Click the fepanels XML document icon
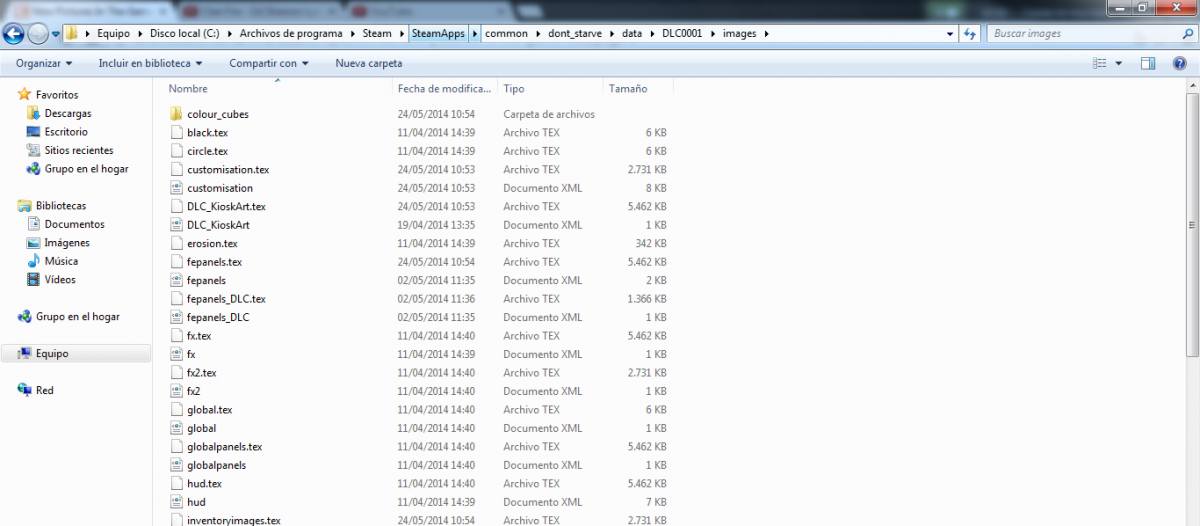Viewport: 1200px width, 526px height. (x=177, y=280)
